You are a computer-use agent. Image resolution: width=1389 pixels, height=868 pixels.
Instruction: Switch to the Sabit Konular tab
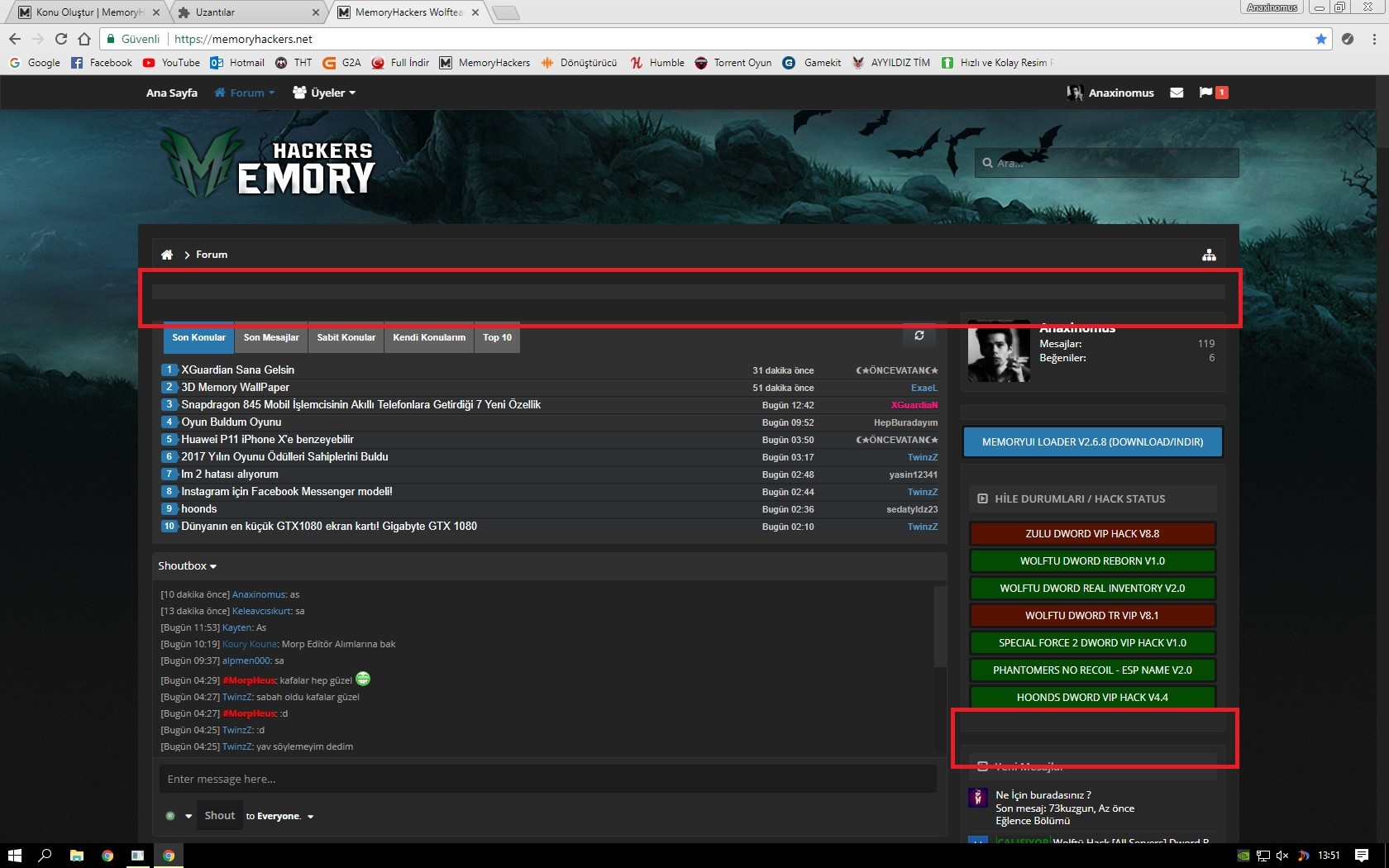346,337
